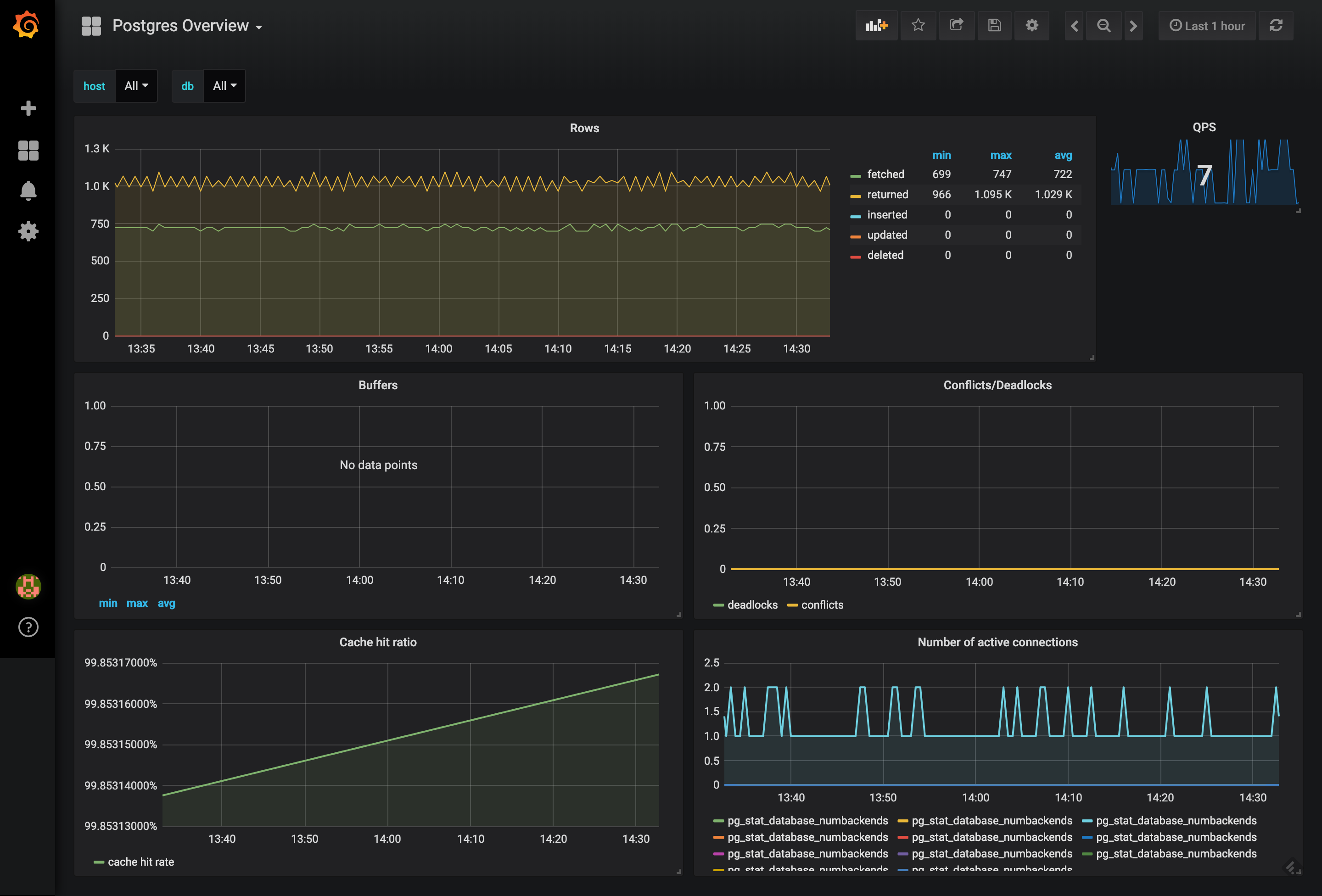This screenshot has width=1322, height=896.
Task: Open color picker for deleted red swatch
Action: tap(855, 258)
